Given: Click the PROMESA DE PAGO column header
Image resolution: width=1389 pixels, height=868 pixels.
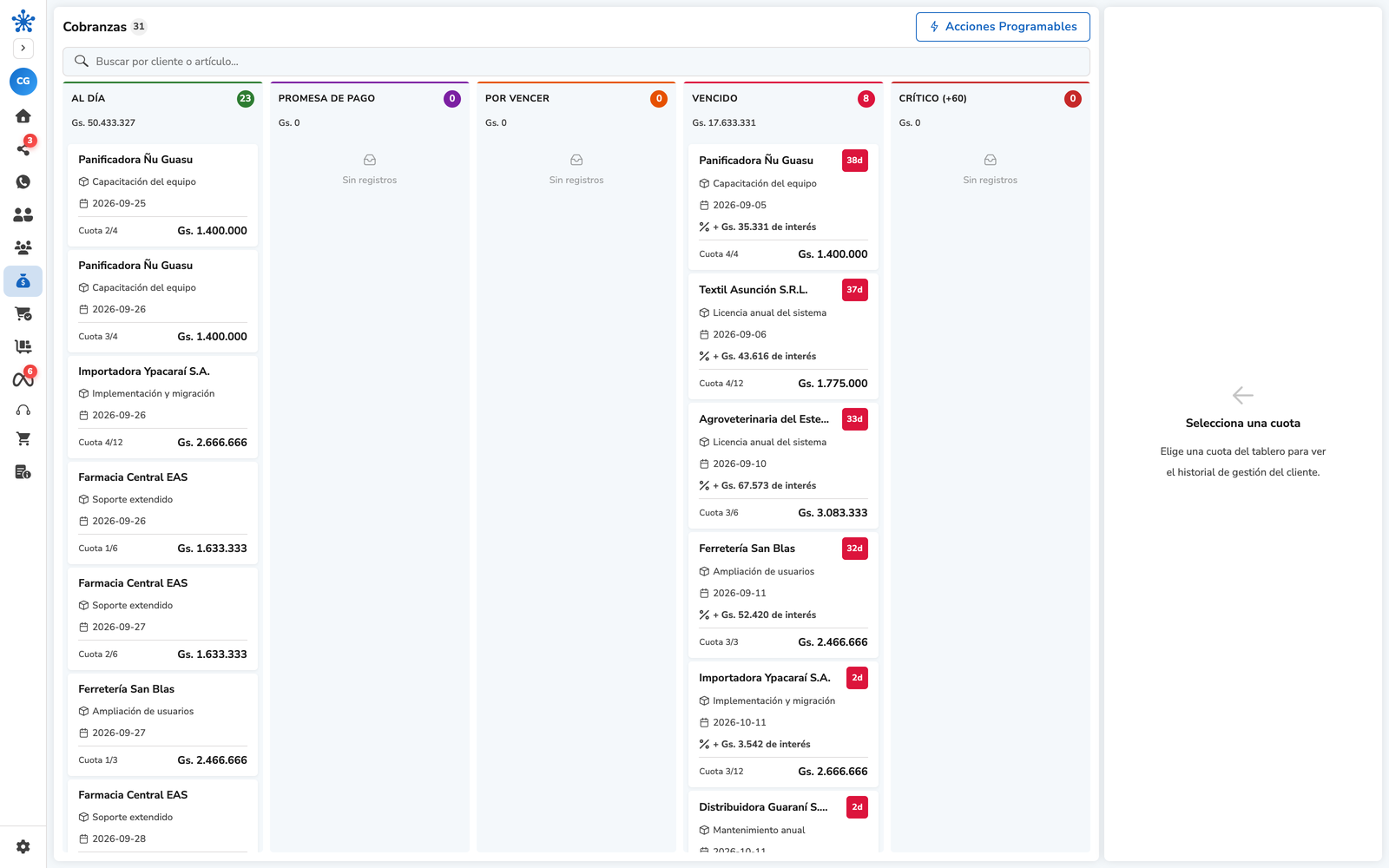Looking at the screenshot, I should pos(326,98).
